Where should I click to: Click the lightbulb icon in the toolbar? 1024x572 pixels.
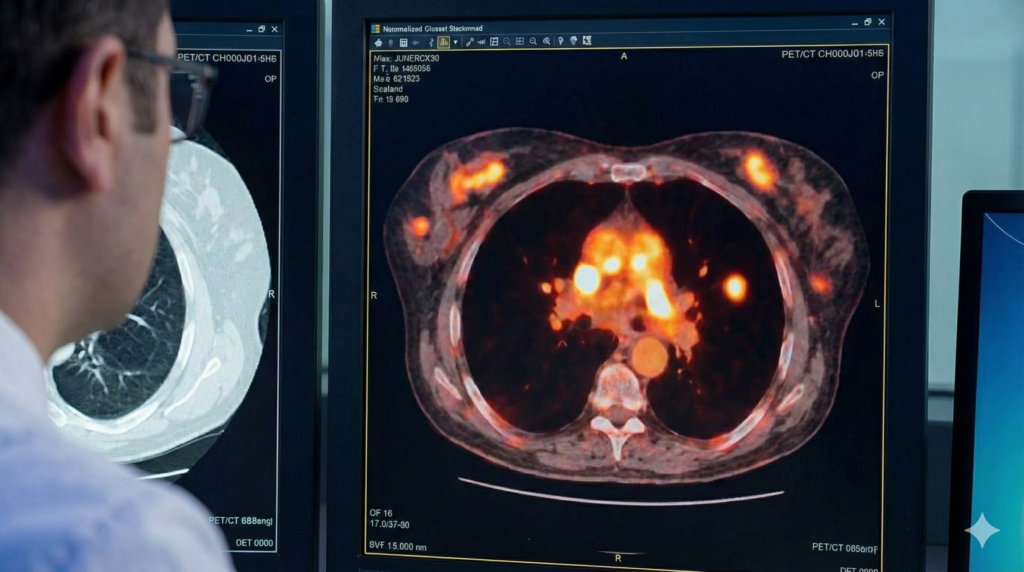pyautogui.click(x=574, y=41)
